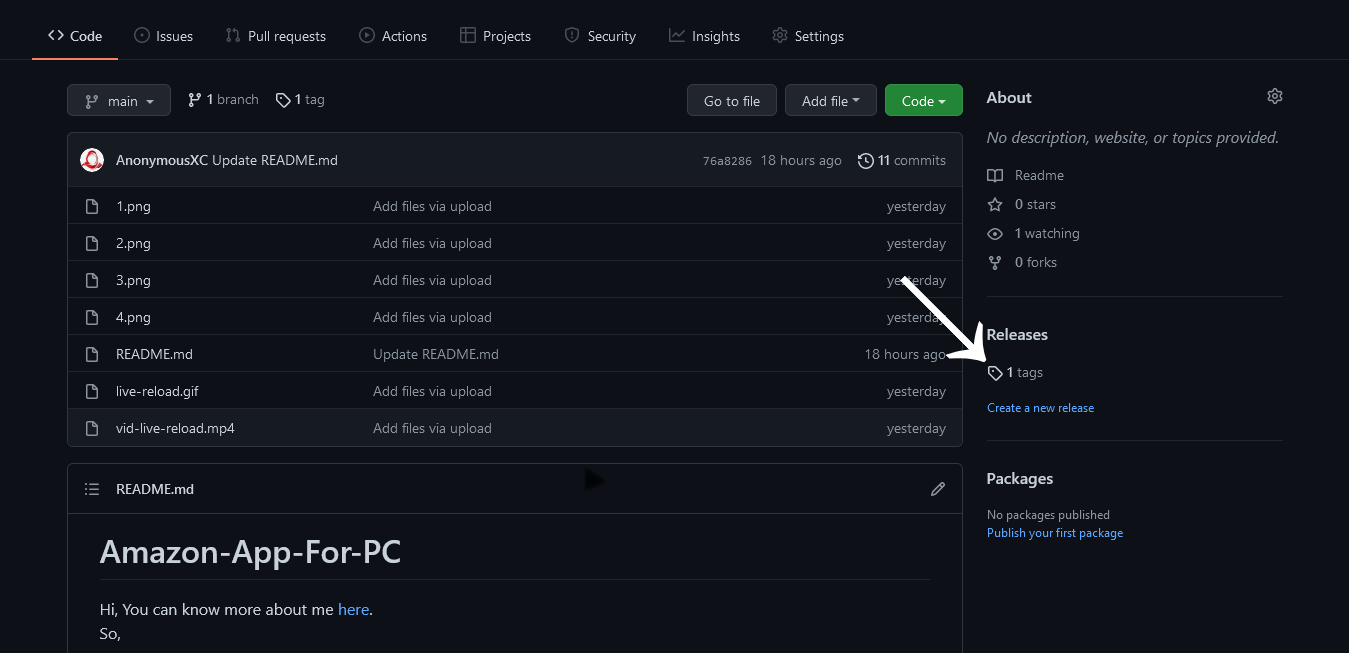1349x653 pixels.
Task: Click the About settings gear icon
Action: pos(1274,97)
